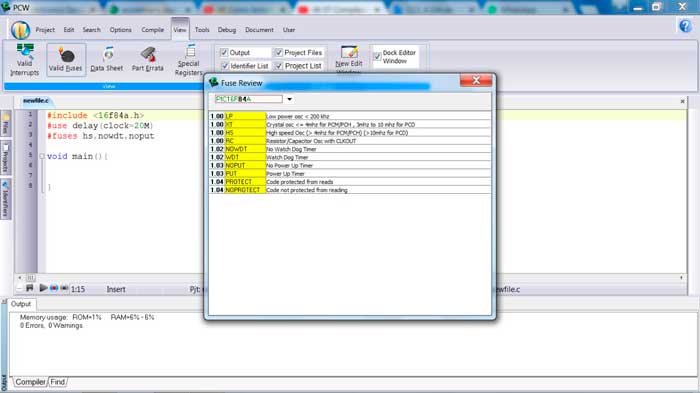Select the XT fuse row
Viewport: 700px width, 393px height.
(350, 125)
